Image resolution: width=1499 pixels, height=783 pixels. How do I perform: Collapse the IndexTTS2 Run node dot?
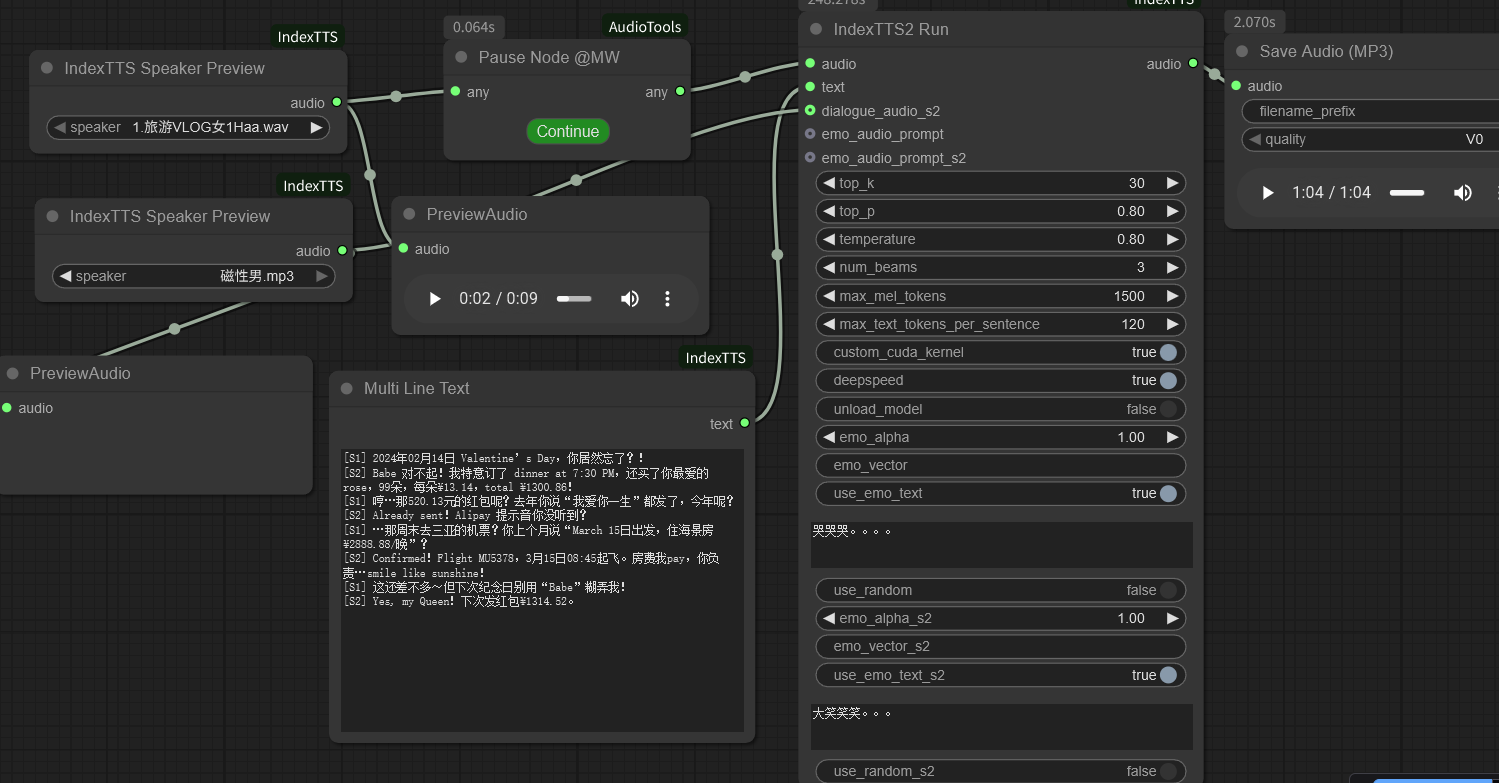click(x=816, y=30)
